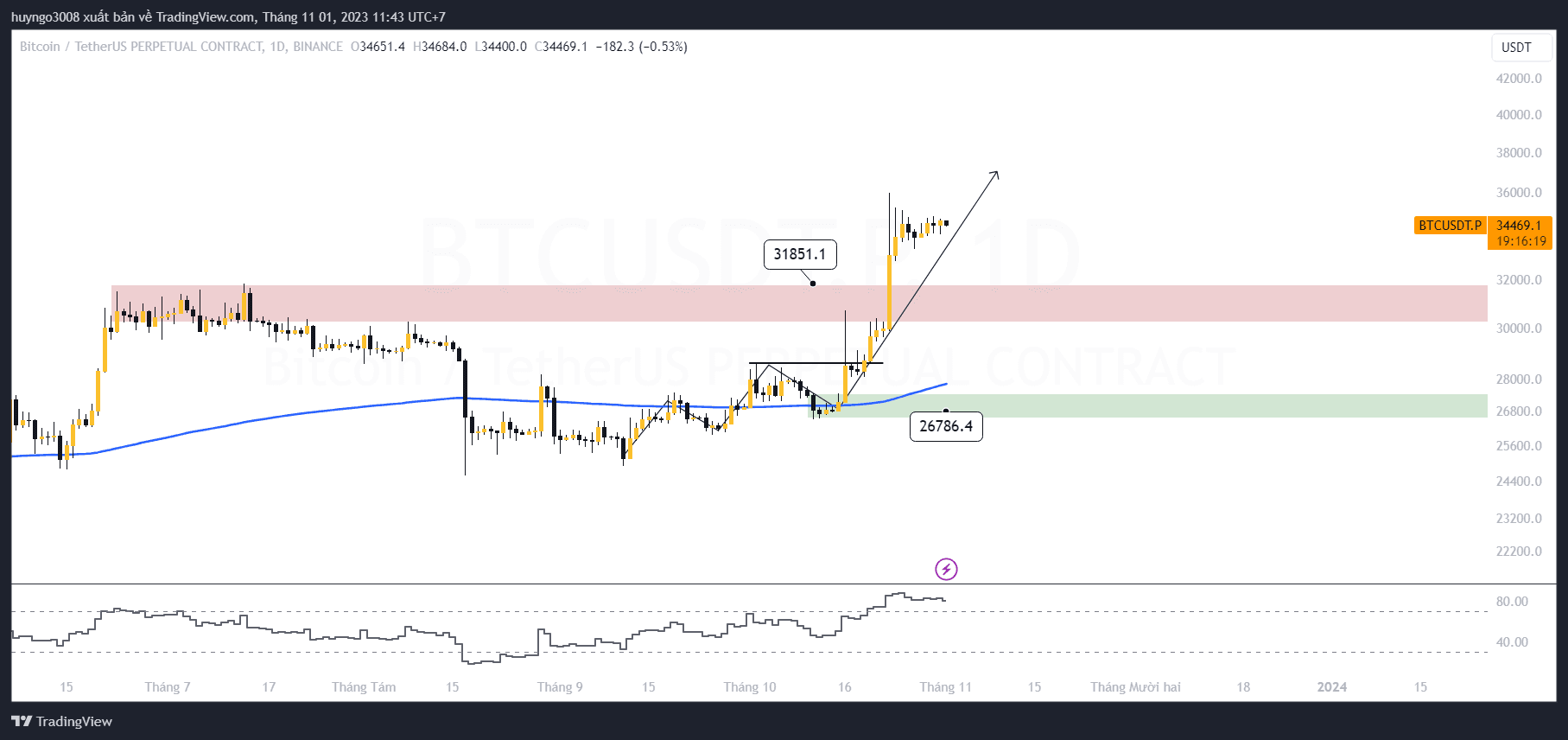Click the 17 date label on time axis
The height and width of the screenshot is (740, 1568).
269,687
